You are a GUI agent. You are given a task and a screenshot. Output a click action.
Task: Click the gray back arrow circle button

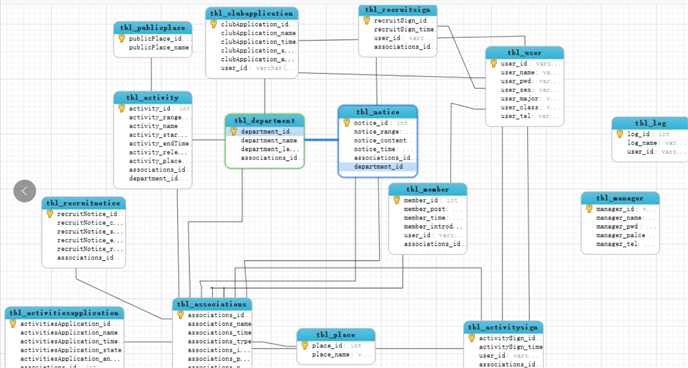(25, 191)
